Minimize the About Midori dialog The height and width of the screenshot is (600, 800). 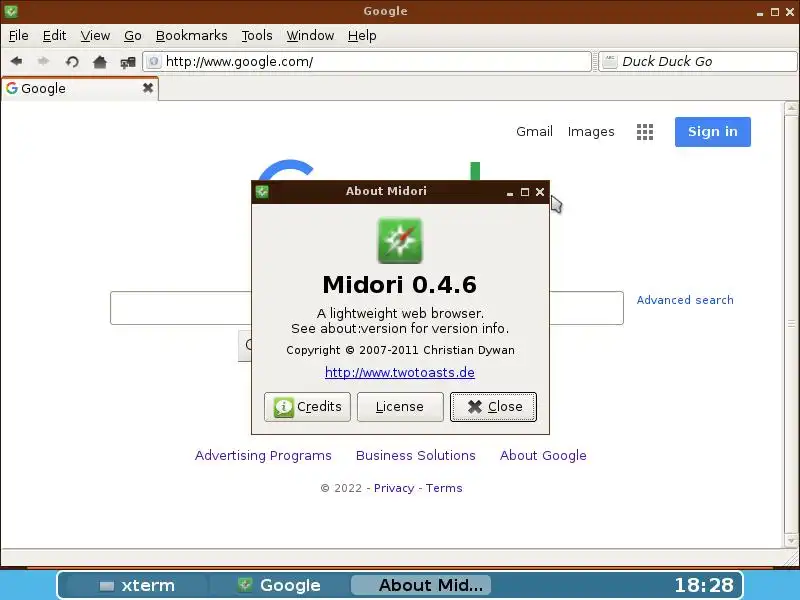click(510, 192)
